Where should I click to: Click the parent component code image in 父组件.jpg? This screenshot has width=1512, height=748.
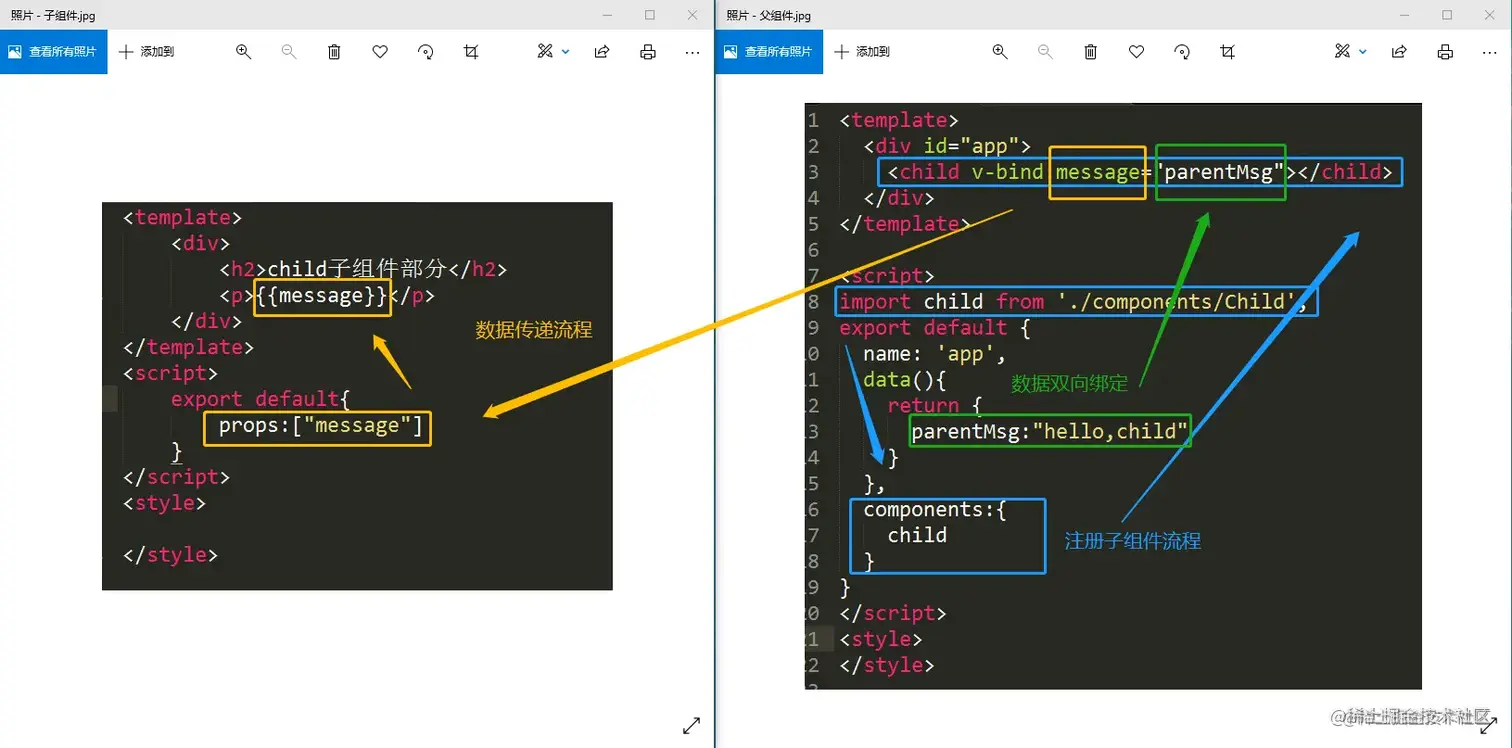tap(1113, 396)
